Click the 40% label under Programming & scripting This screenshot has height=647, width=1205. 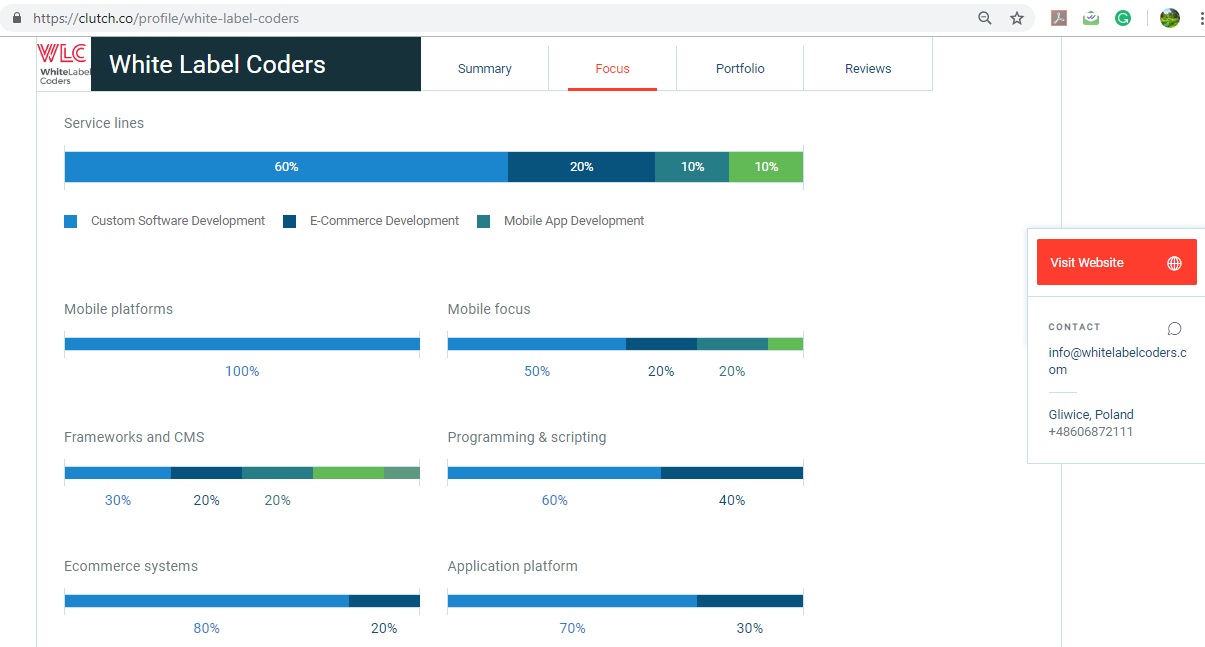click(x=732, y=500)
